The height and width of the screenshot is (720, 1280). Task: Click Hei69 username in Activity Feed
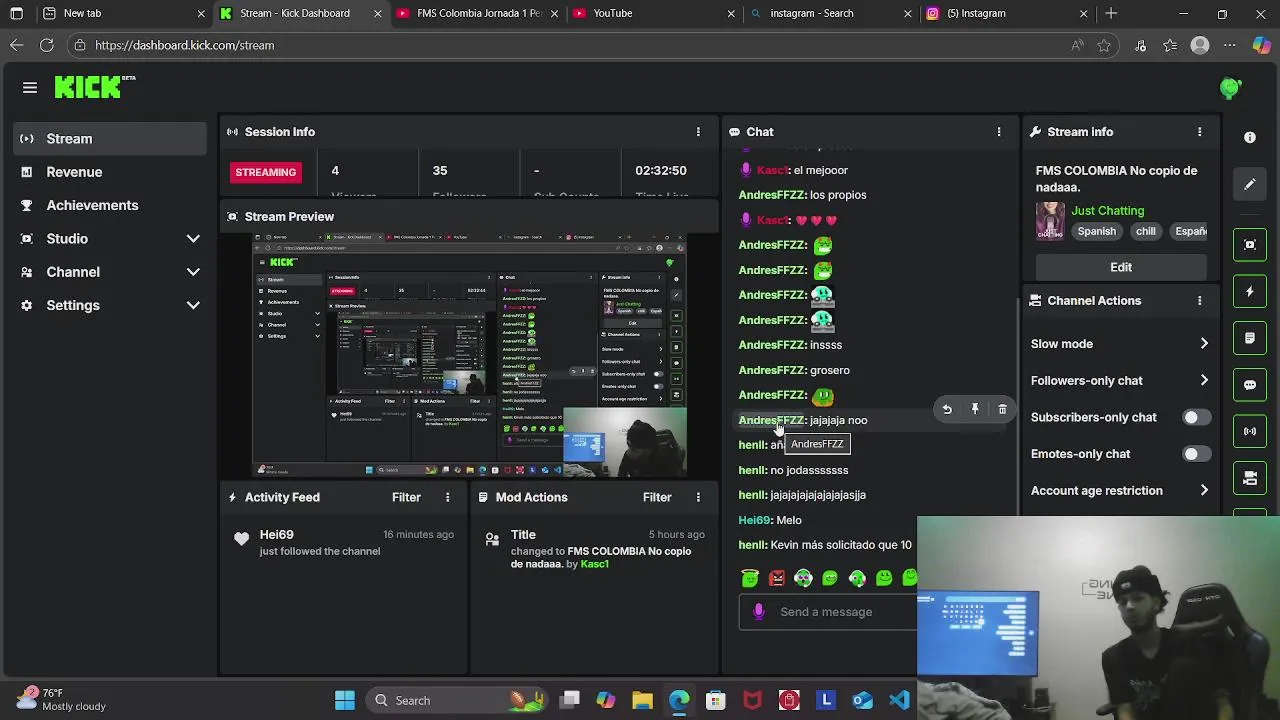tap(276, 535)
